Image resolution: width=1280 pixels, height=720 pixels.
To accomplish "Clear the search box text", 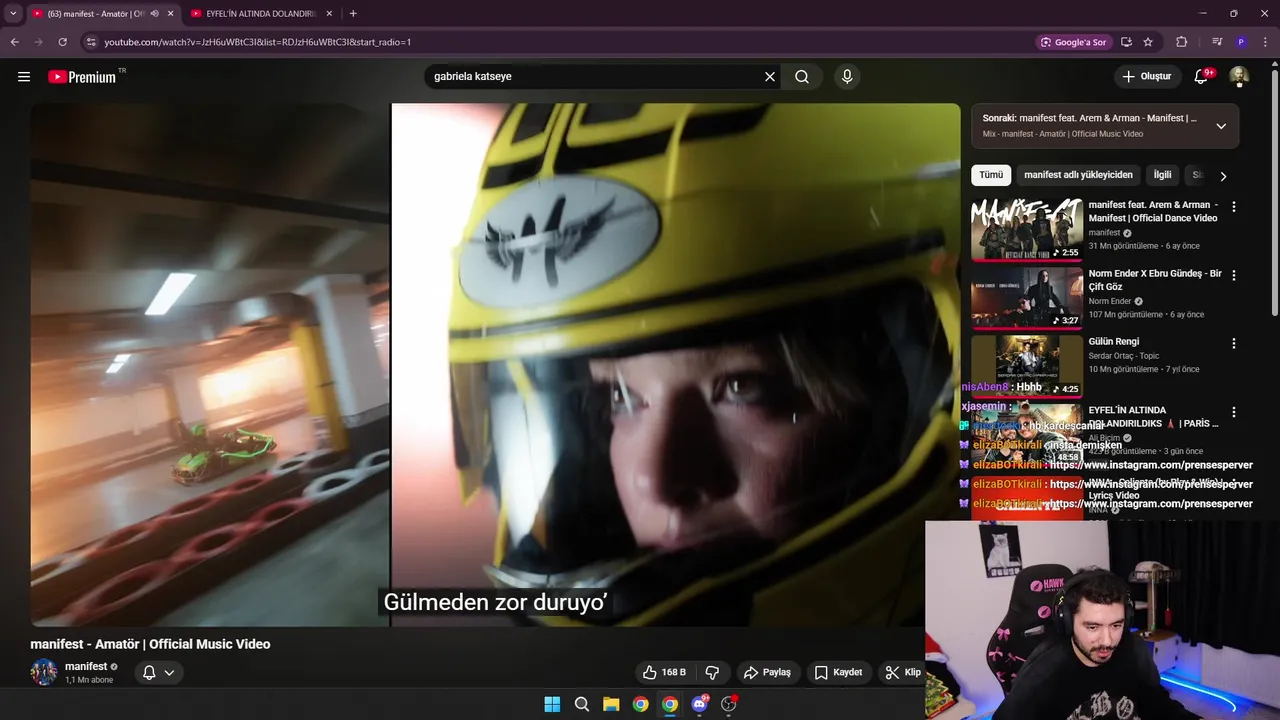I will click(770, 77).
